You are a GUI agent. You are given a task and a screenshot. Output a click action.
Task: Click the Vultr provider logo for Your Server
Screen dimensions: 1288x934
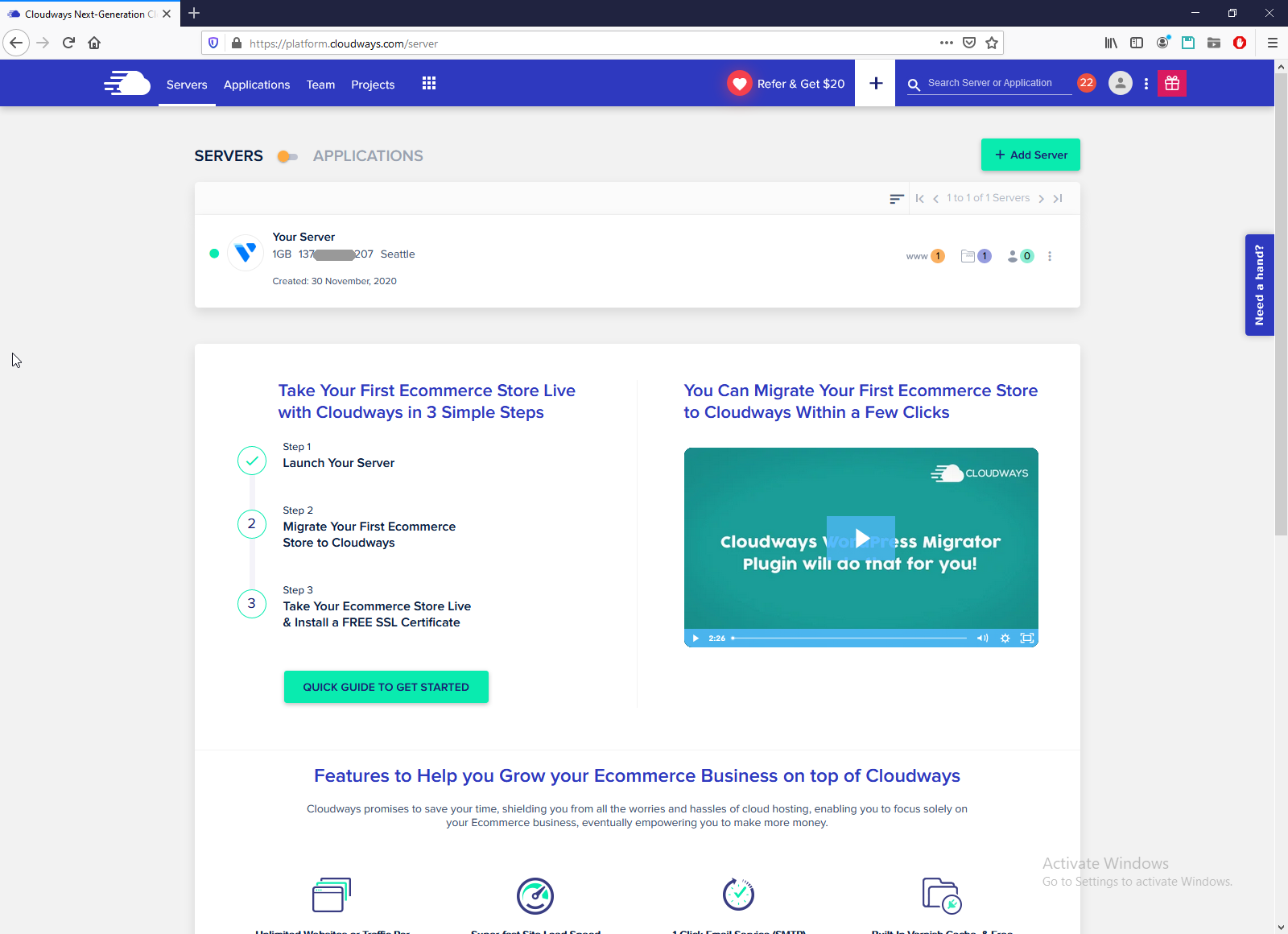coord(246,254)
